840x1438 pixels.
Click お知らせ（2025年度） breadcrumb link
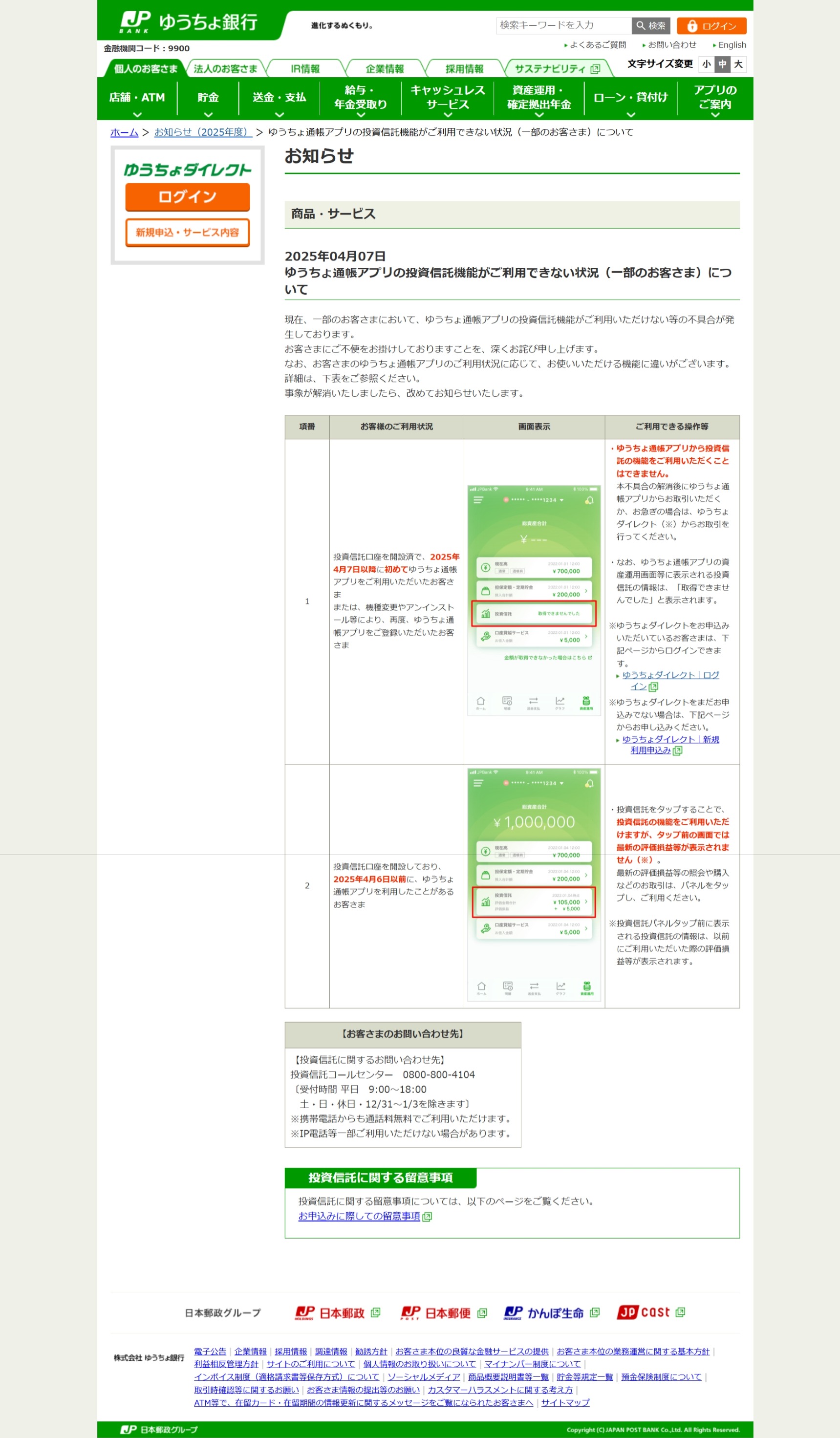pyautogui.click(x=203, y=132)
